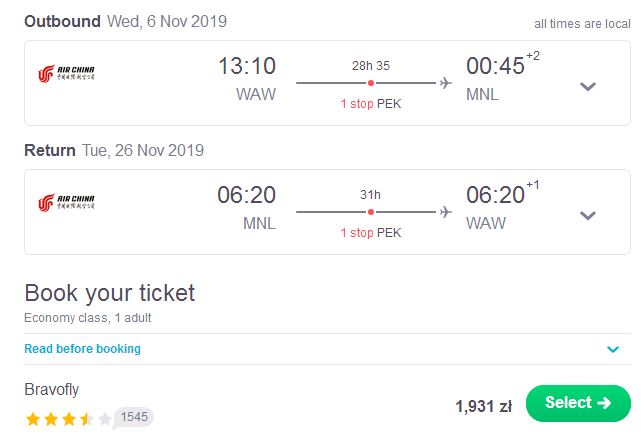This screenshot has height=432, width=641.
Task: Select the Bravofly 1,931 zł offer
Action: tap(578, 403)
